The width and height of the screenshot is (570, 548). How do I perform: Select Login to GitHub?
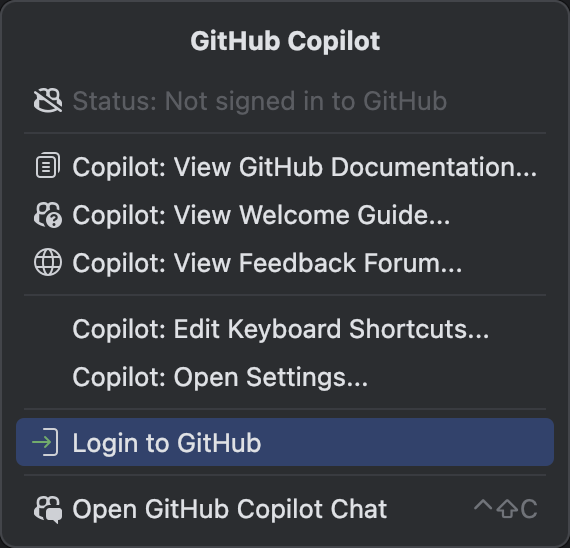pyautogui.click(x=285, y=442)
